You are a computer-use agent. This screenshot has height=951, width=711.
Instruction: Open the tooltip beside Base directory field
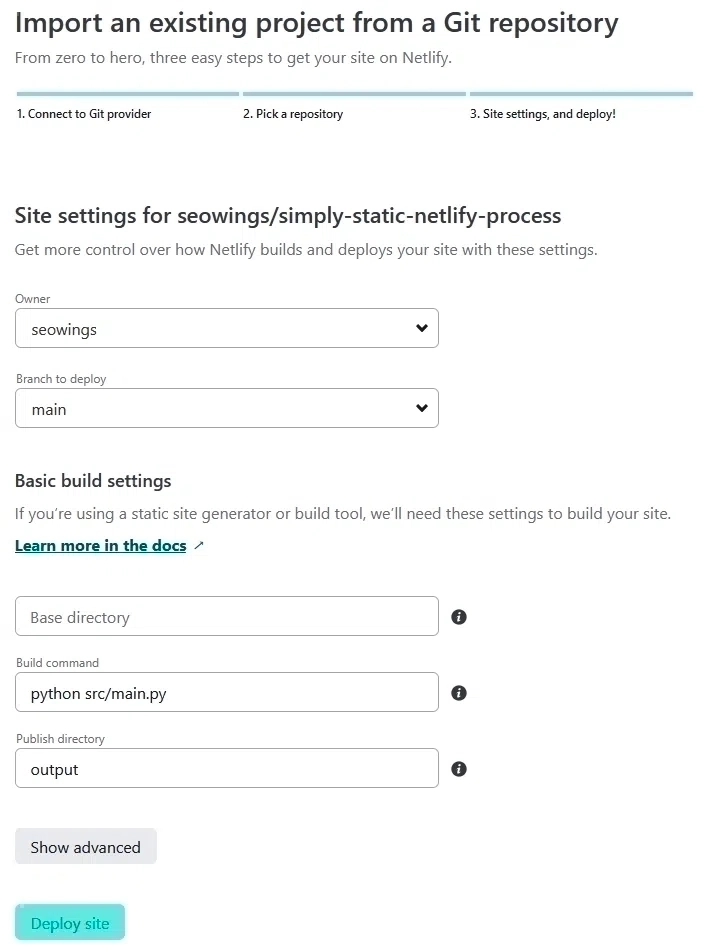459,617
